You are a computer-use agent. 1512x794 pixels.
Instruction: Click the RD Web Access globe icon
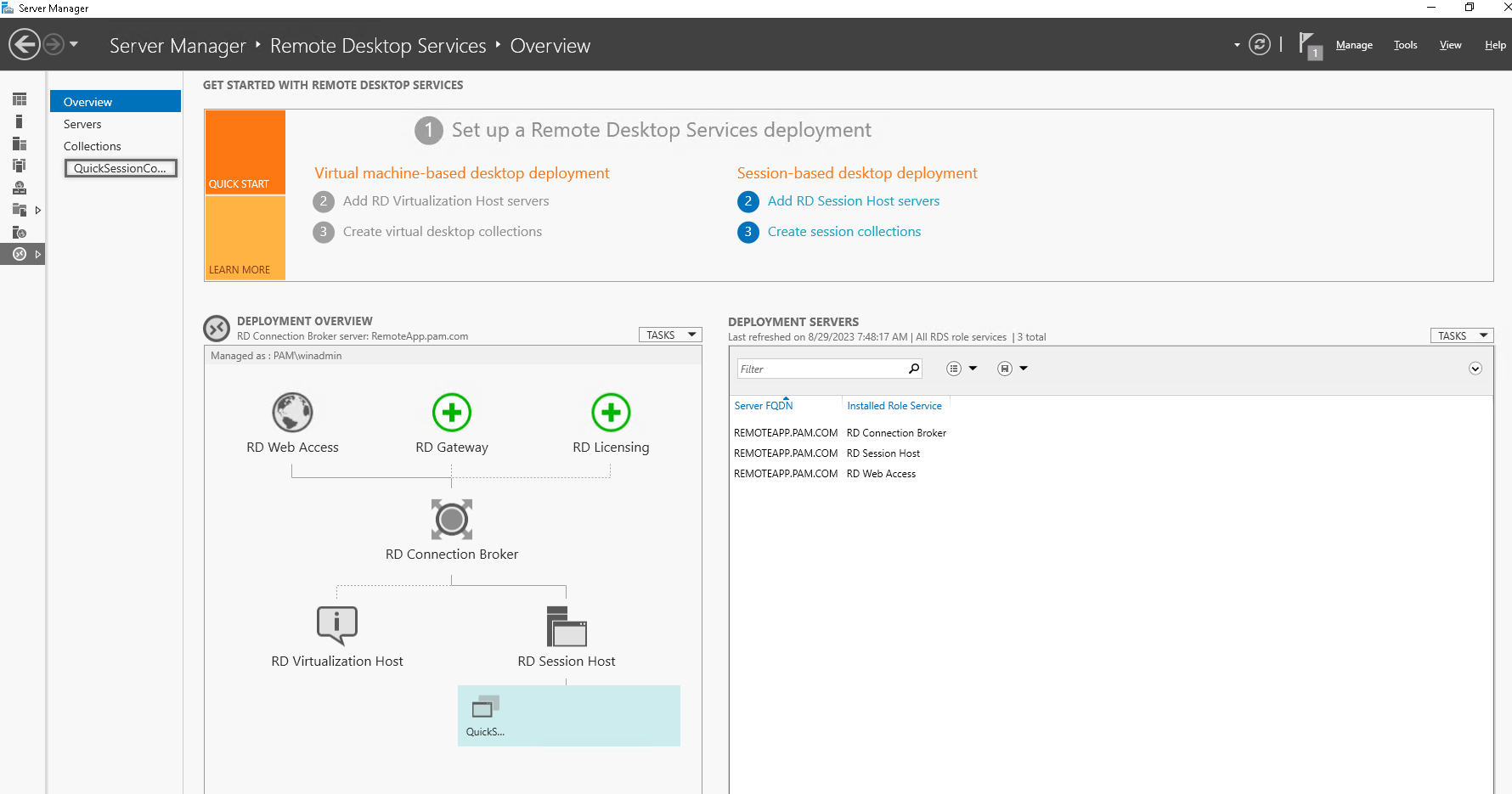click(292, 413)
